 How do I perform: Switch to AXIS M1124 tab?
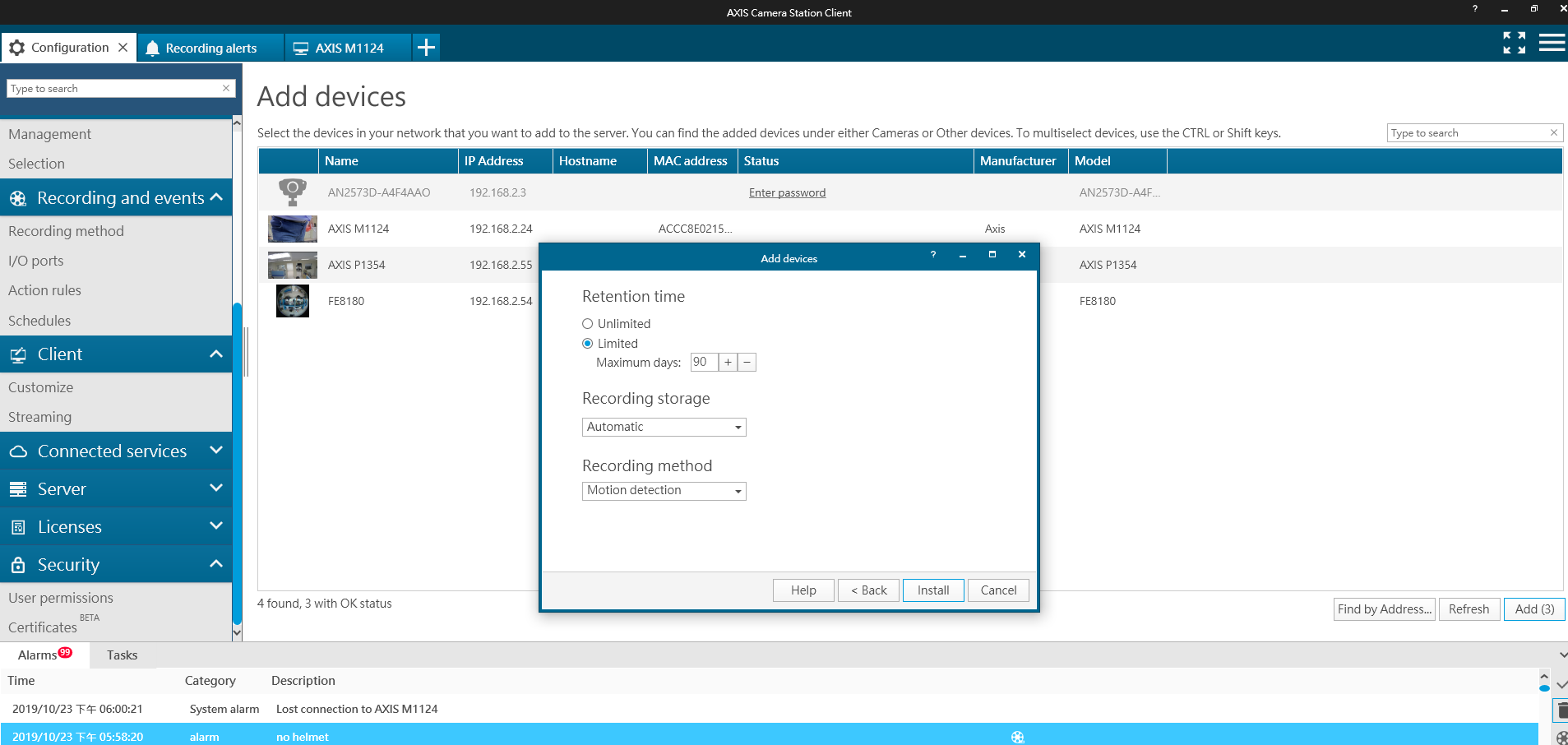[x=349, y=48]
